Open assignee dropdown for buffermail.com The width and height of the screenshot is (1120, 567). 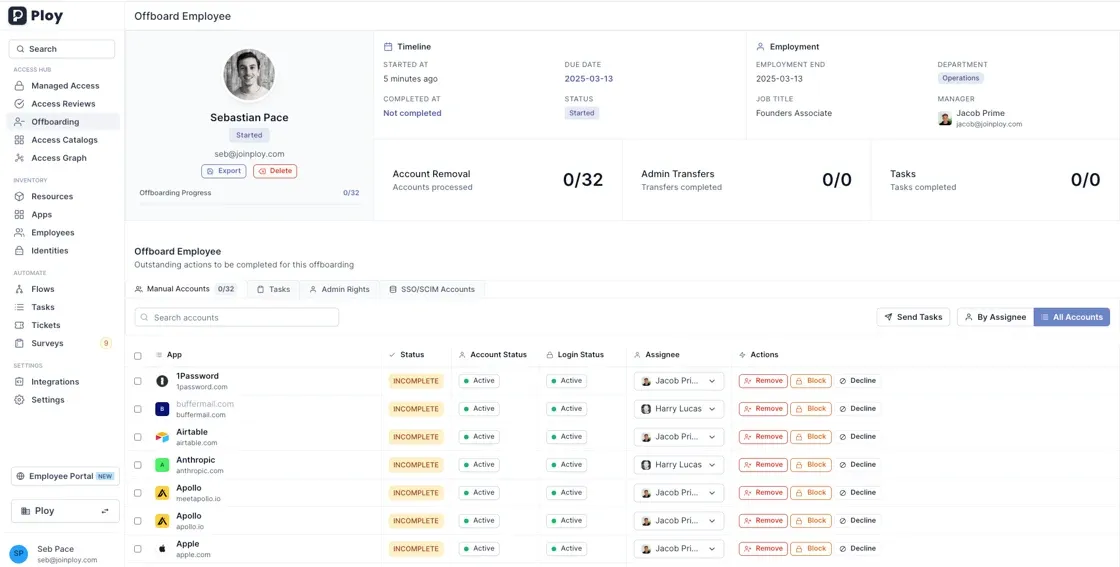678,409
